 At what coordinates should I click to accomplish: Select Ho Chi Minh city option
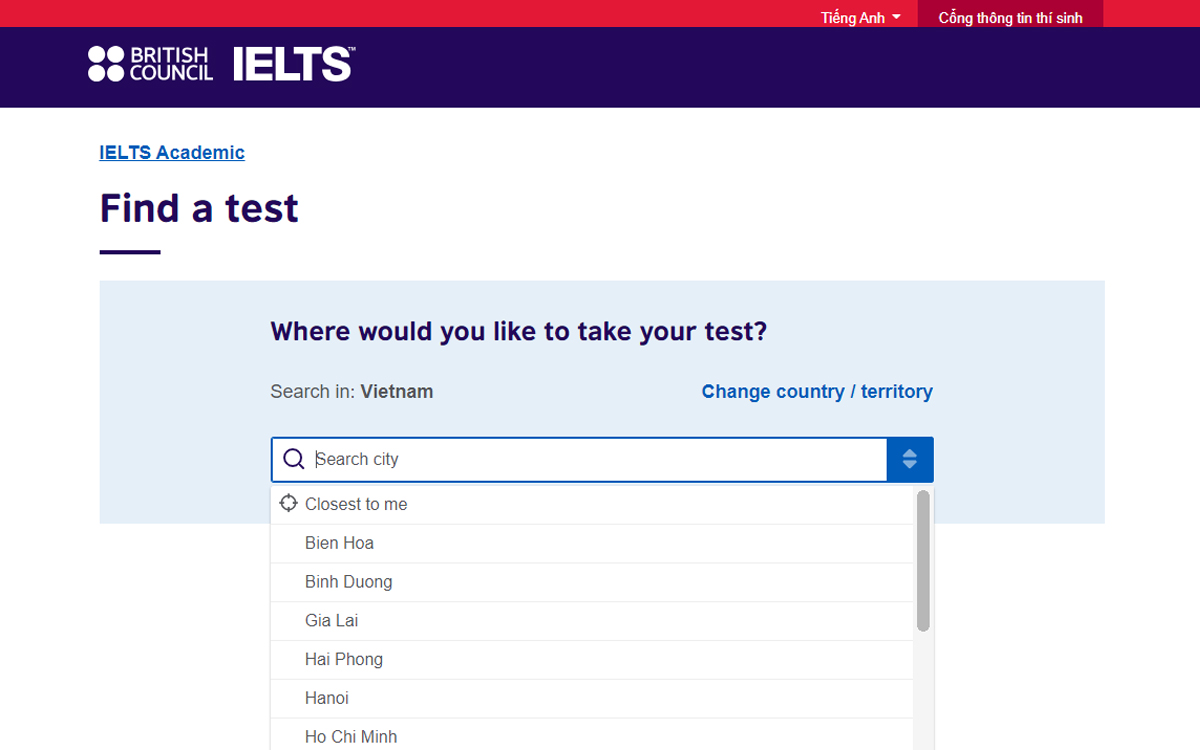(x=349, y=736)
